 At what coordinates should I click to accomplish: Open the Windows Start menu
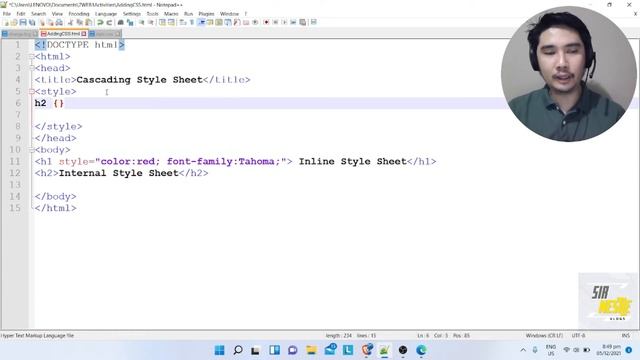[219, 350]
